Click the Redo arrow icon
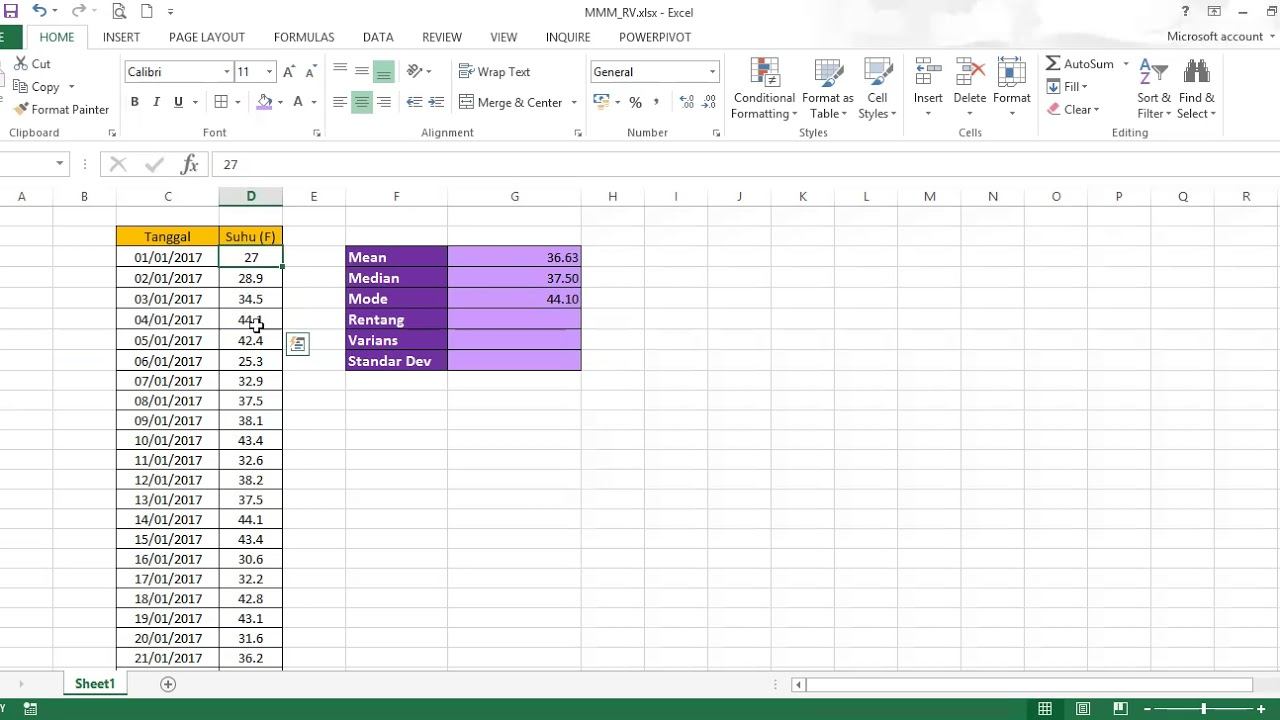The width and height of the screenshot is (1280, 720). pyautogui.click(x=78, y=12)
